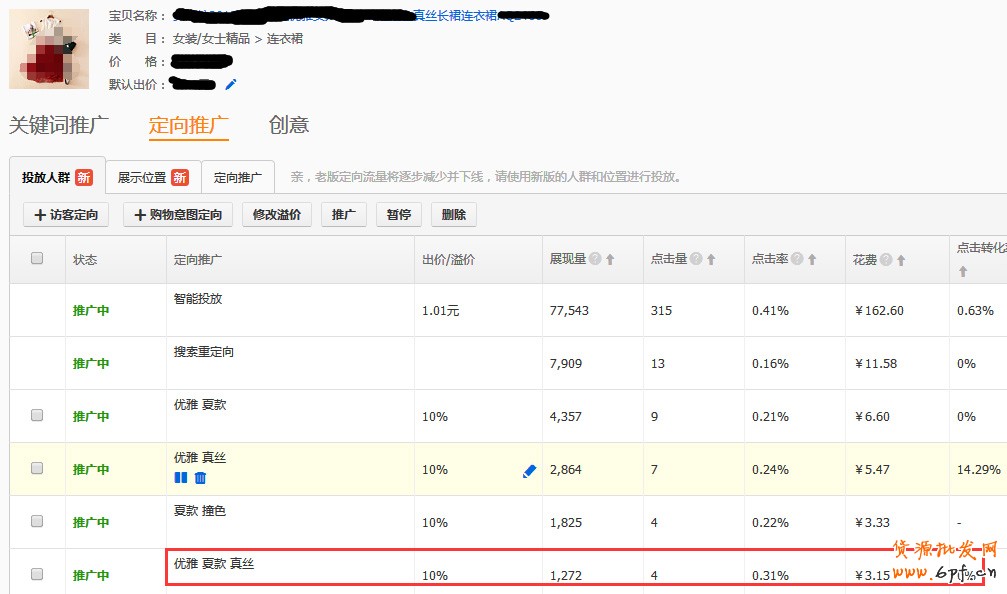The image size is (1007, 594).
Task: Click the trash icon under 优雅 真丝
Action: pos(200,478)
